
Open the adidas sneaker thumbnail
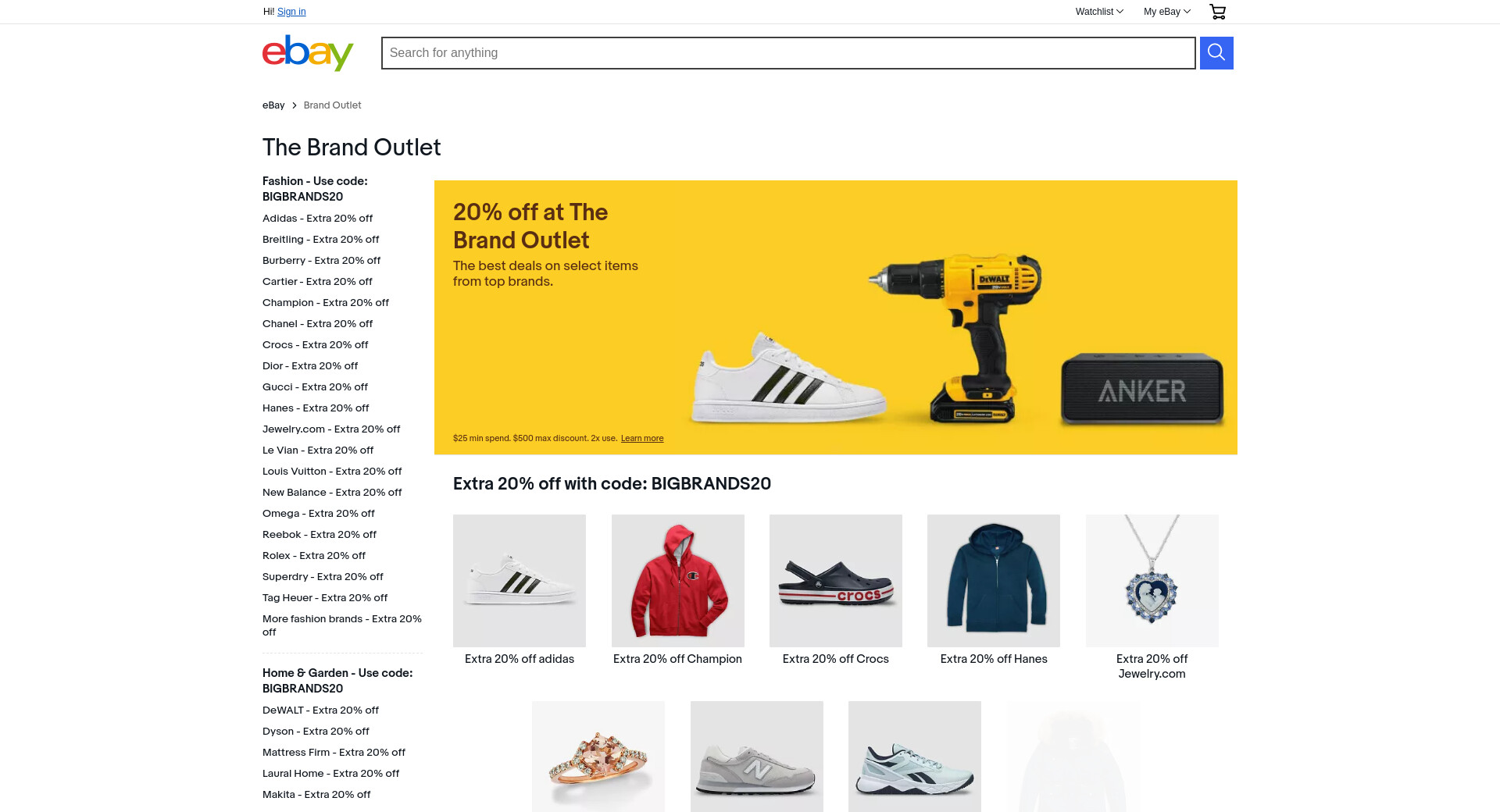pyautogui.click(x=520, y=581)
